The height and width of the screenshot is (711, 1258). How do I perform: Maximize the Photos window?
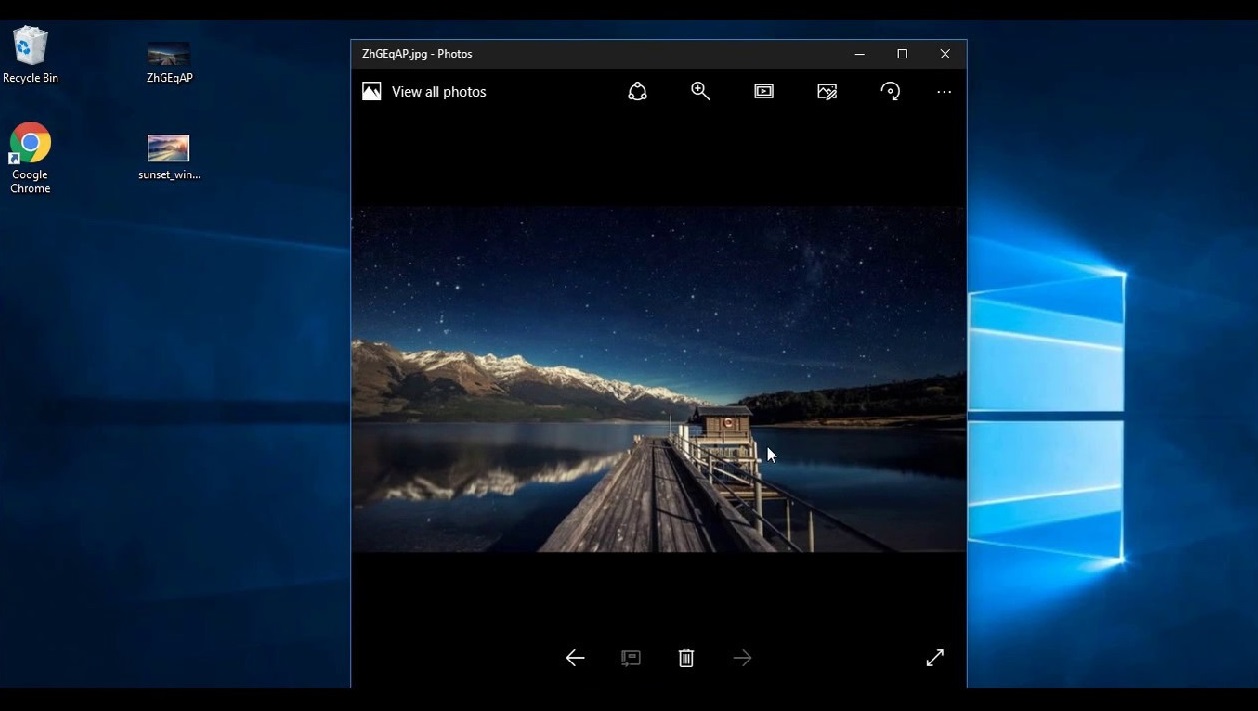point(902,54)
